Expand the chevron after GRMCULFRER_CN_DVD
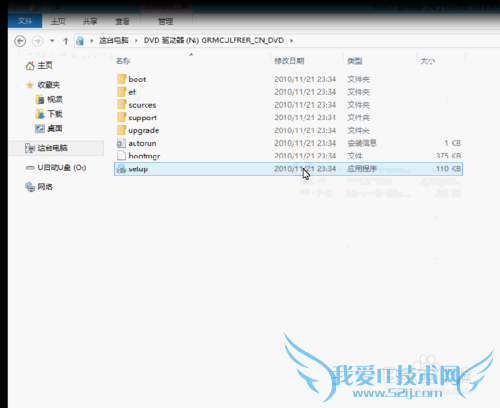Screen dimensions: 500x408 pyautogui.click(x=292, y=41)
